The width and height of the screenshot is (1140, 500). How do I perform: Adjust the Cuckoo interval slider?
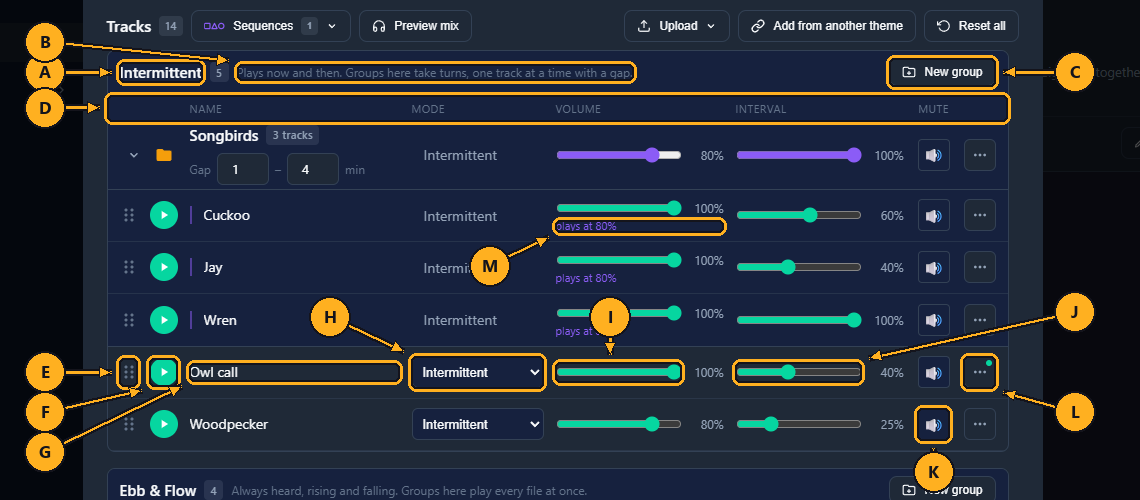tap(799, 215)
